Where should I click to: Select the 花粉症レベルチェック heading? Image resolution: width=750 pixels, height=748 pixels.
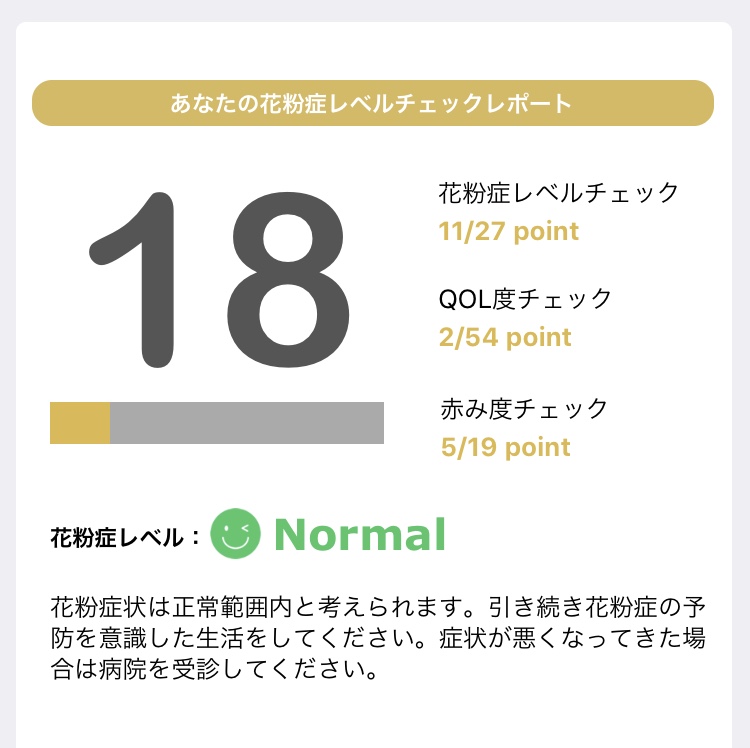559,193
